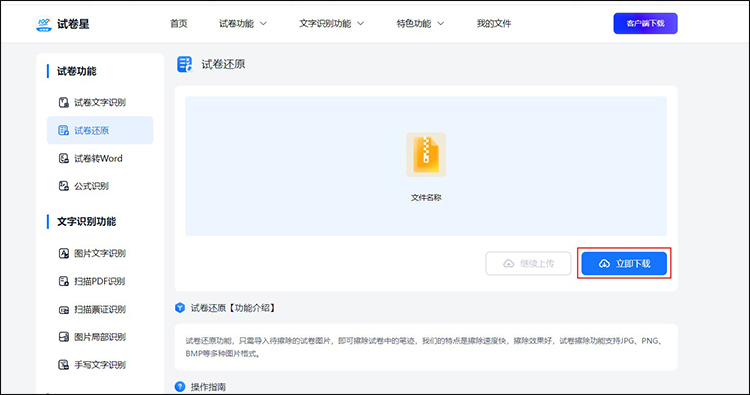Open the 文字识别功能 top menu
The height and width of the screenshot is (395, 750).
pos(325,23)
